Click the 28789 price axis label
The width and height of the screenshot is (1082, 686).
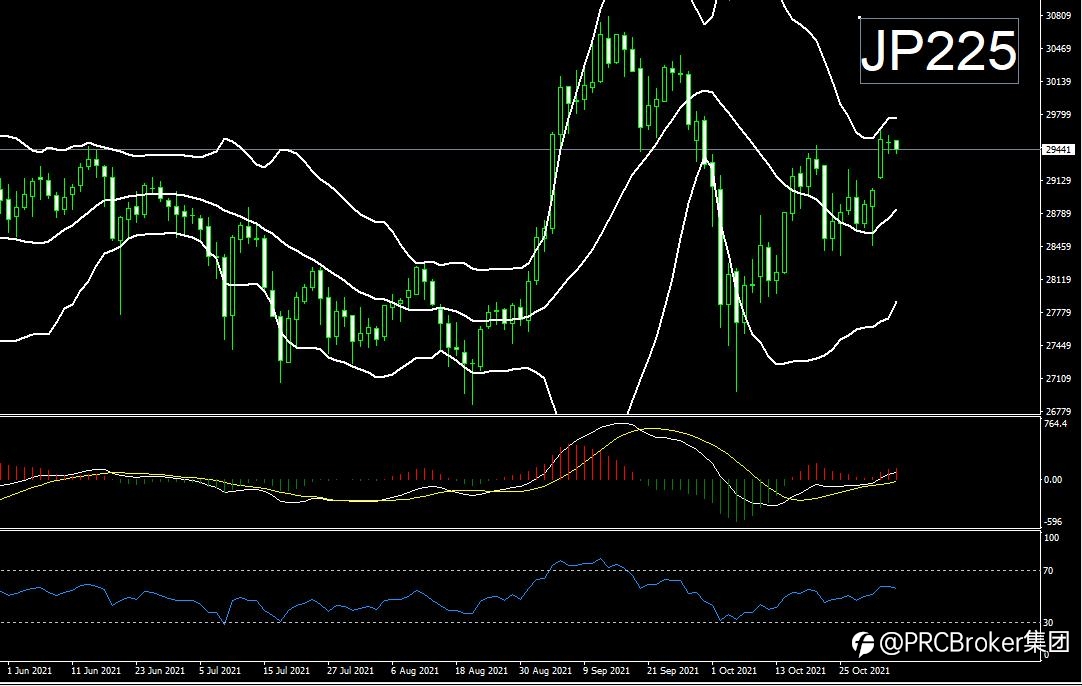tap(1059, 214)
